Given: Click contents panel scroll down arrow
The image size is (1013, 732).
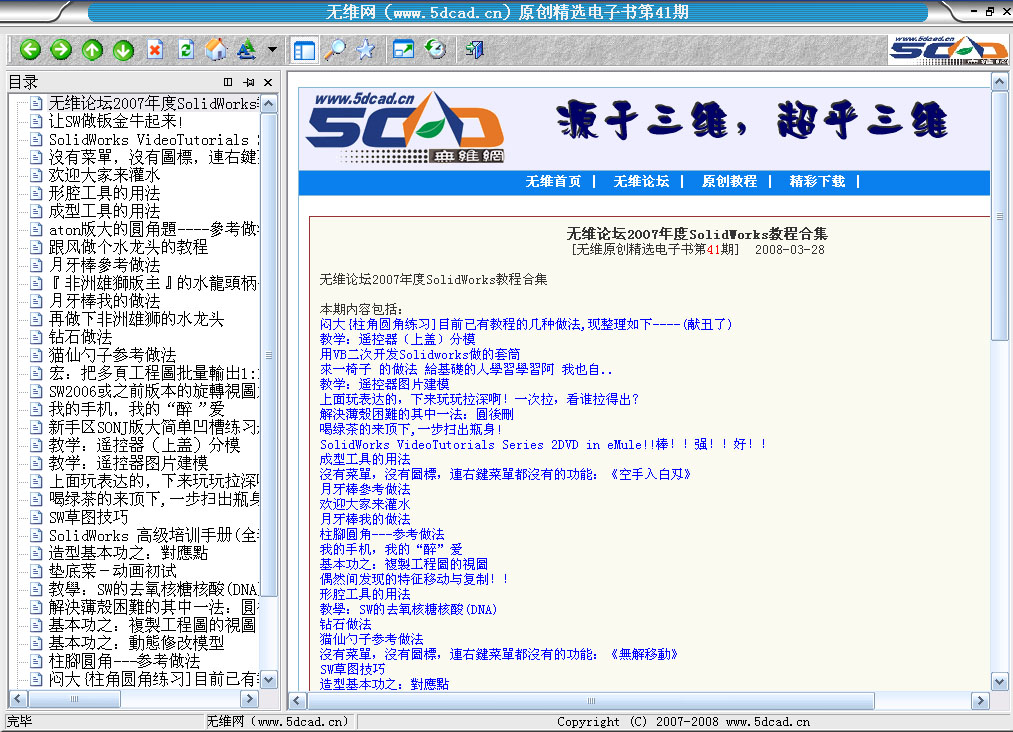Looking at the screenshot, I should coord(269,679).
